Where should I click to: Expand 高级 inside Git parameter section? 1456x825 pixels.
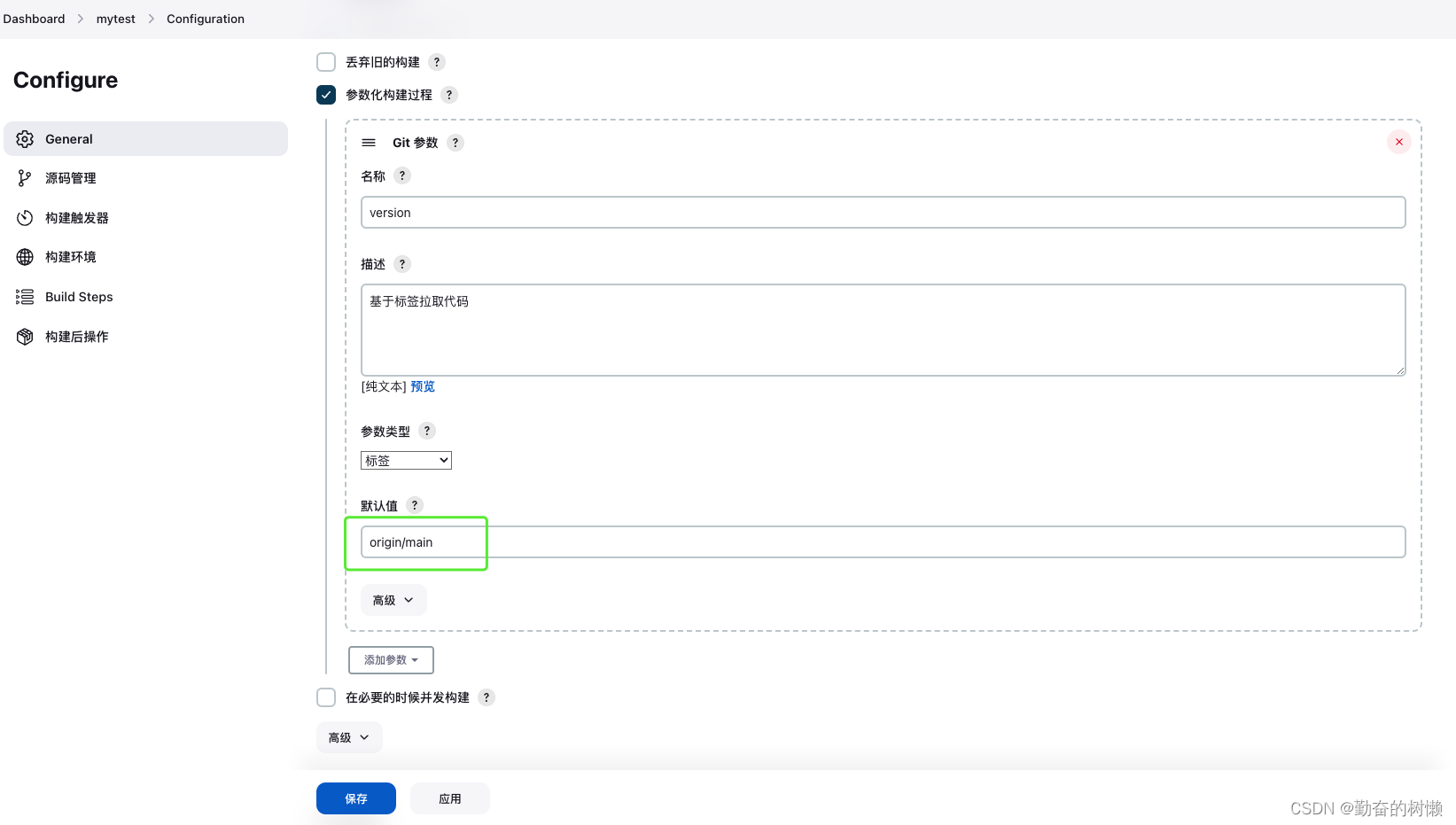coord(393,600)
